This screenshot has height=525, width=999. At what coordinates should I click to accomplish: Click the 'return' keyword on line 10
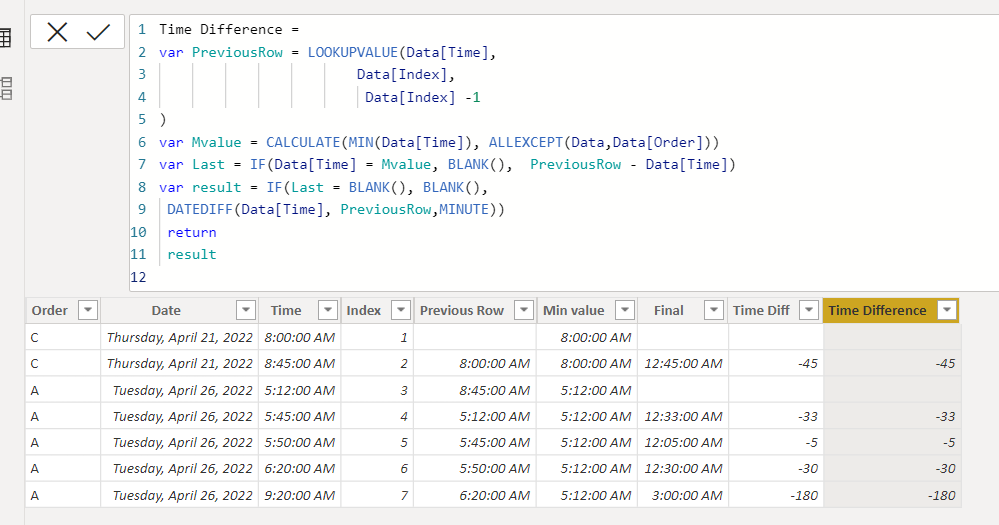point(192,232)
